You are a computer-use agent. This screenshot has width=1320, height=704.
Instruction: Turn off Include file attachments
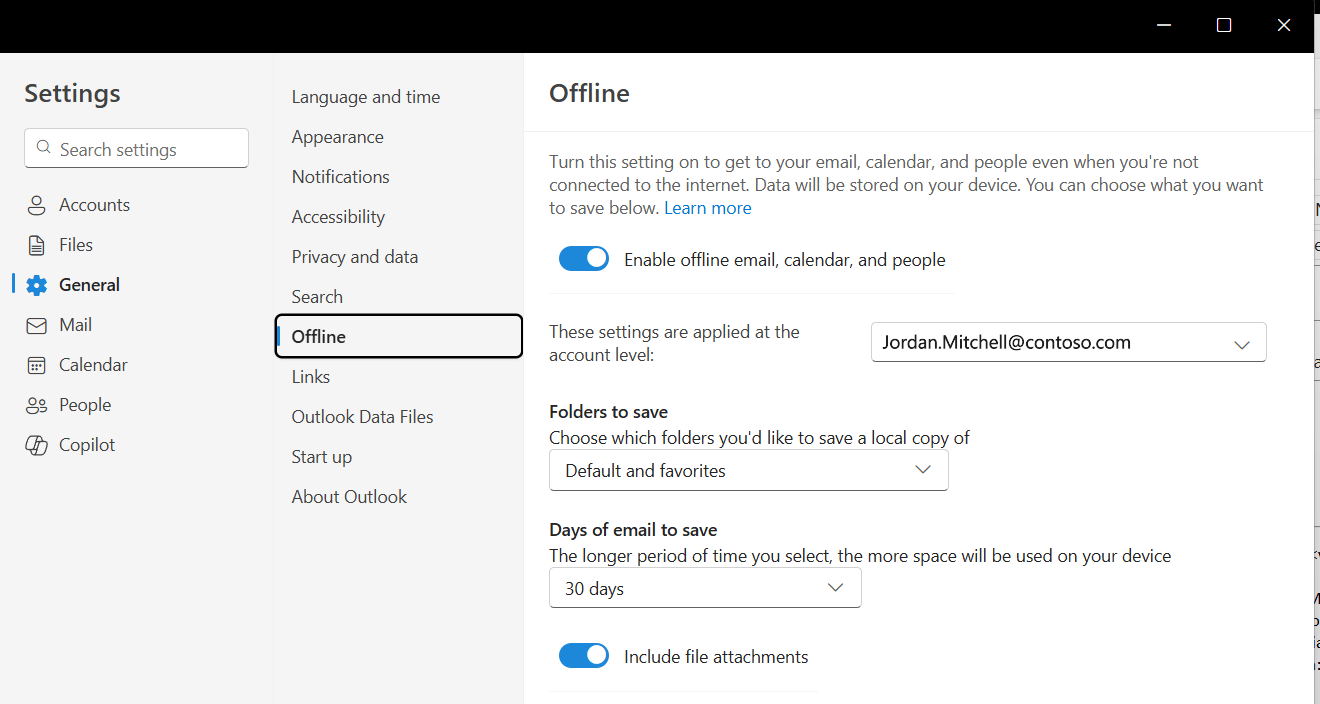coord(584,655)
